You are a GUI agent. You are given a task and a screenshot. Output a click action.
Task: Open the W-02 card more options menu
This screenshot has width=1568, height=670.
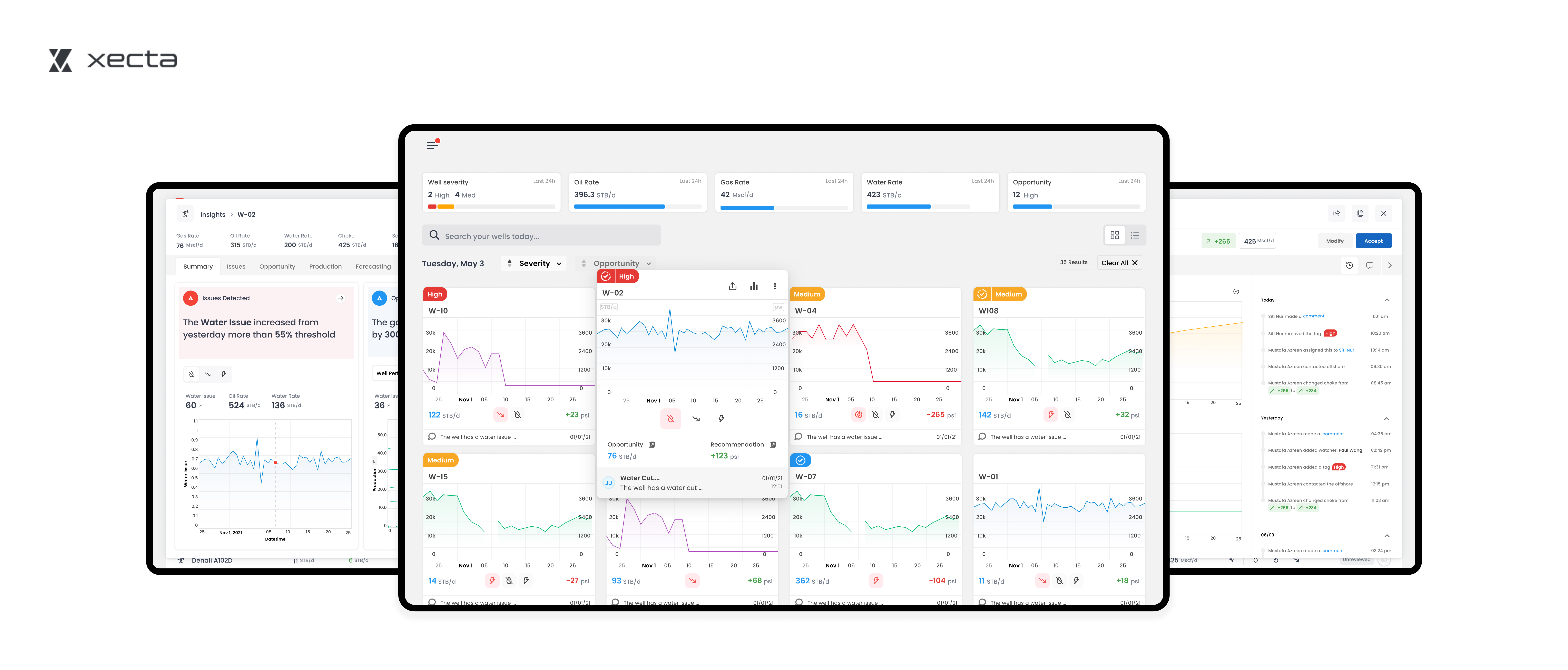775,286
